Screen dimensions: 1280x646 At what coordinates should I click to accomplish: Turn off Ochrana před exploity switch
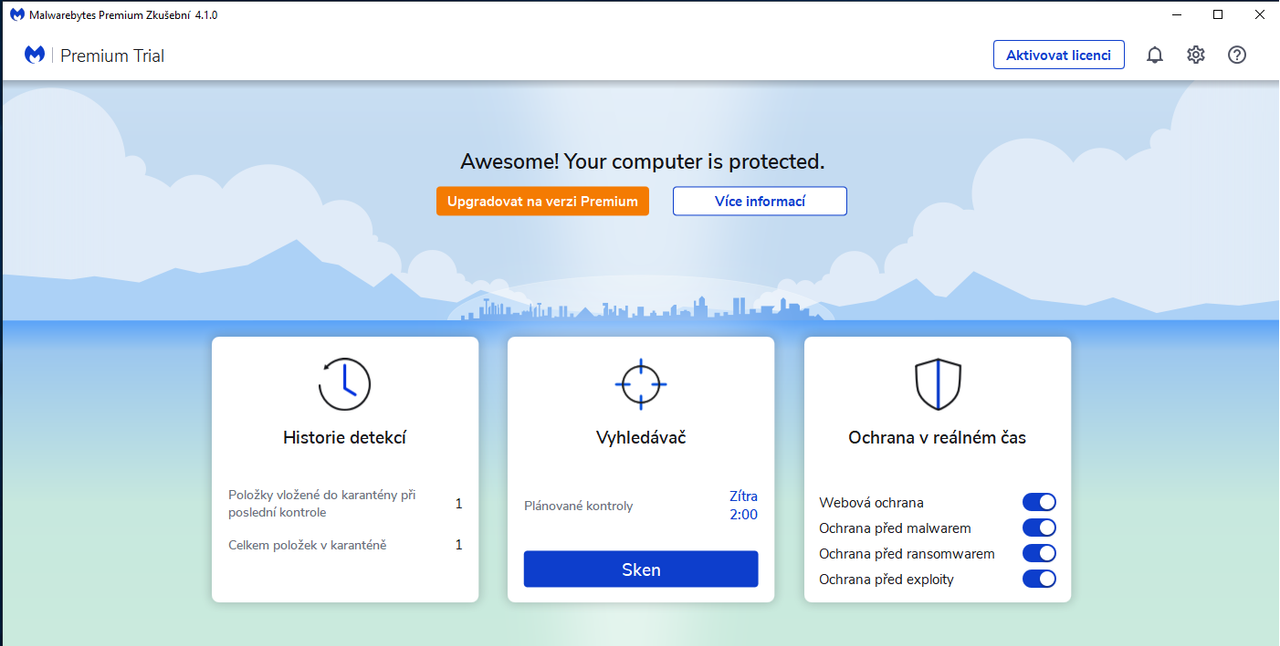pyautogui.click(x=1039, y=579)
